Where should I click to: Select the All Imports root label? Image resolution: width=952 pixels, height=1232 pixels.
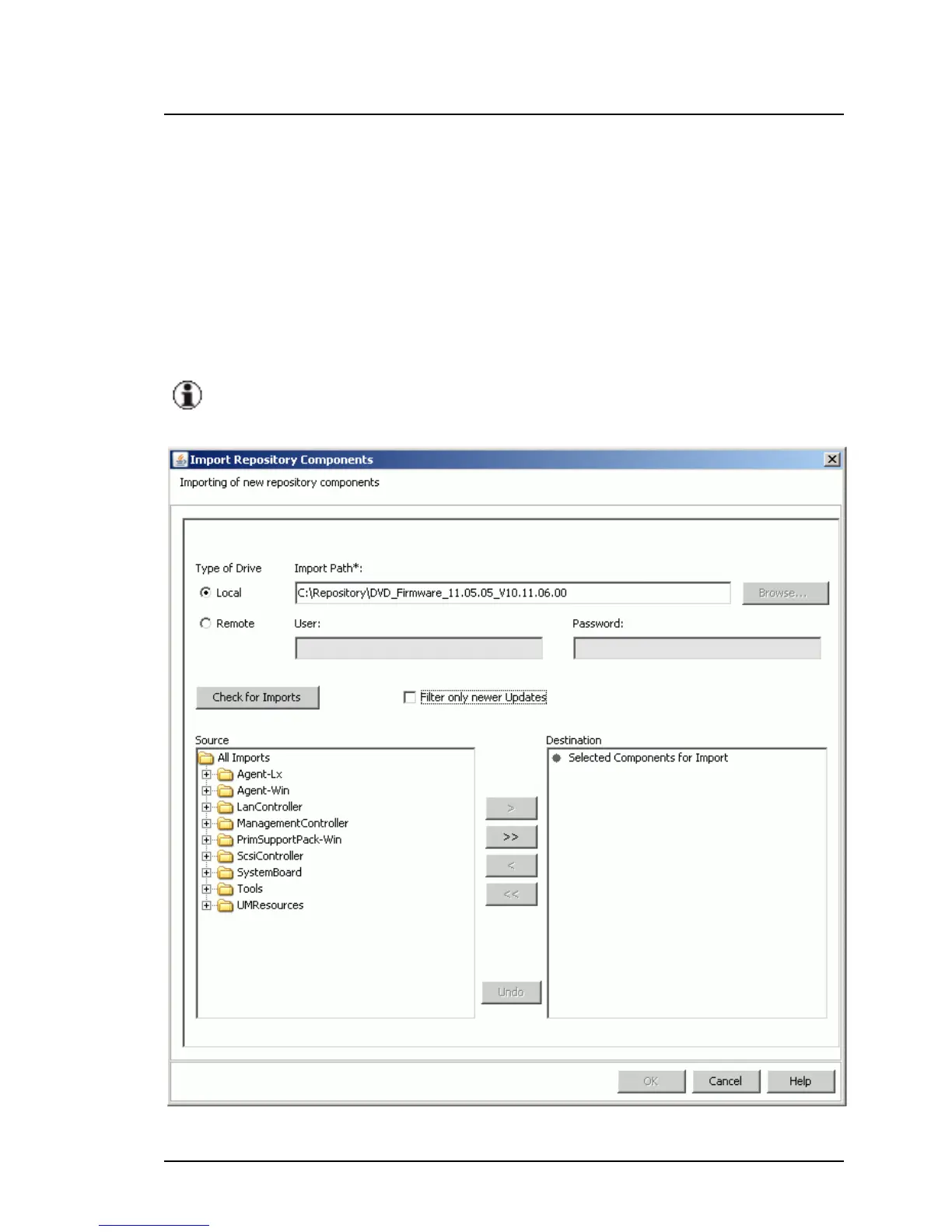[x=243, y=758]
